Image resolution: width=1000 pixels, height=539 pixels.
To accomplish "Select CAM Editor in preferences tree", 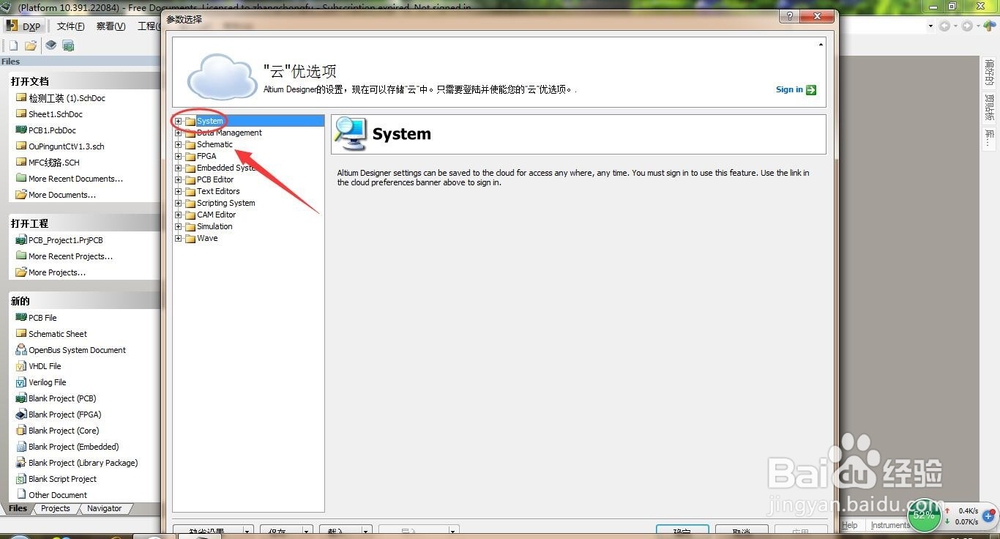I will 216,215.
